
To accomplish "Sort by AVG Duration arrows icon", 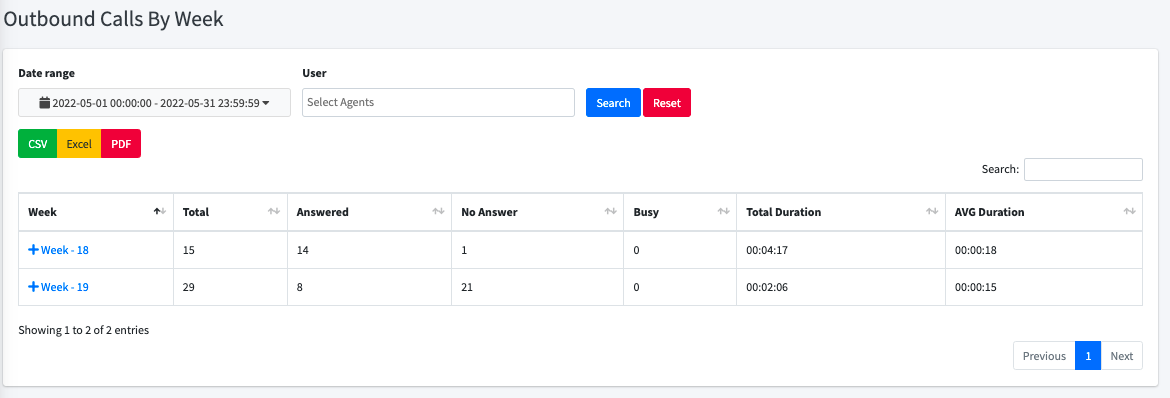I will (1129, 212).
